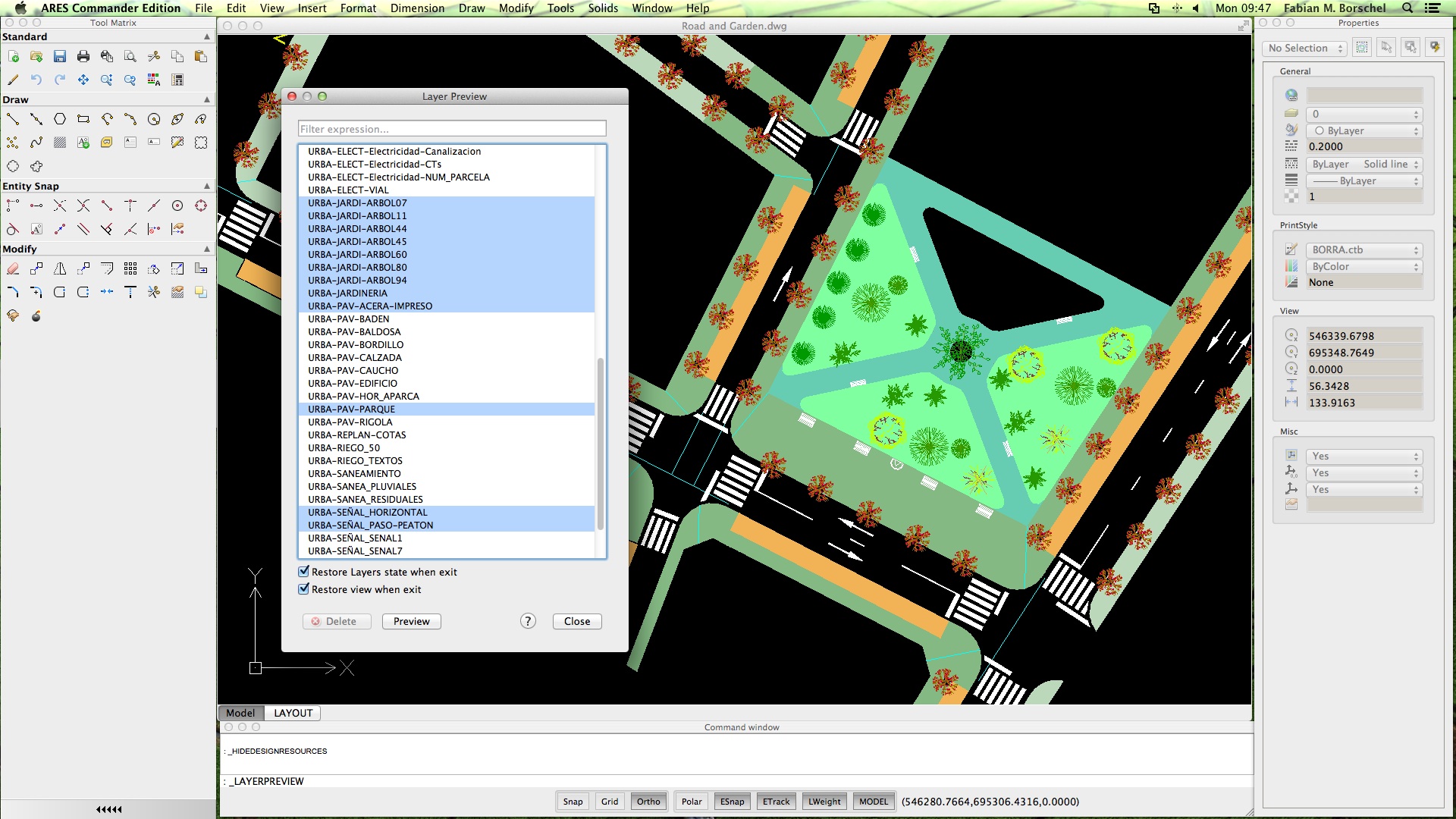This screenshot has height=819, width=1456.
Task: Switch to the LAYOUT tab
Action: pyautogui.click(x=293, y=713)
